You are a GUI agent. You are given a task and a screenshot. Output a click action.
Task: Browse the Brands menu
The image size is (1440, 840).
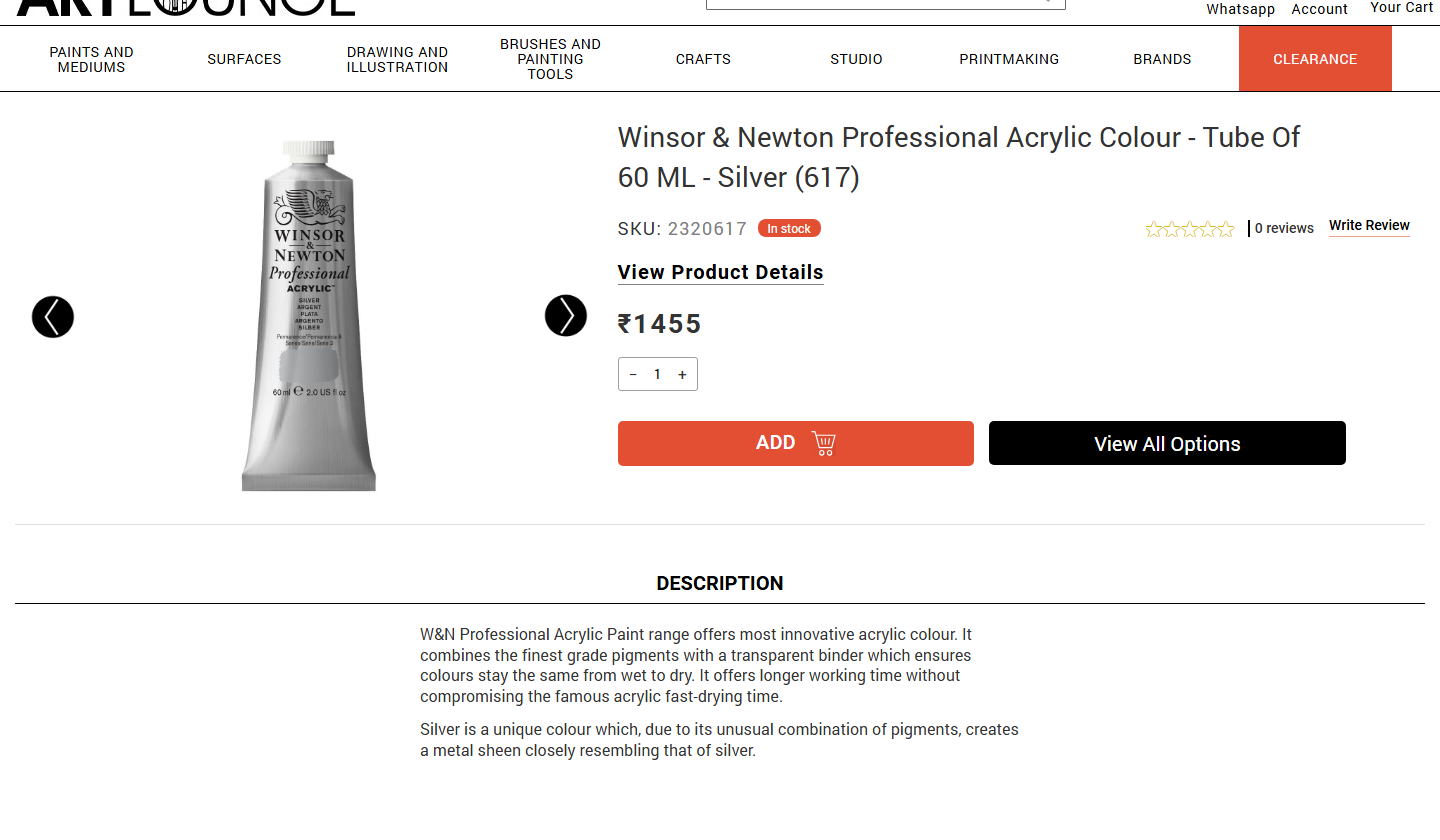click(1162, 59)
